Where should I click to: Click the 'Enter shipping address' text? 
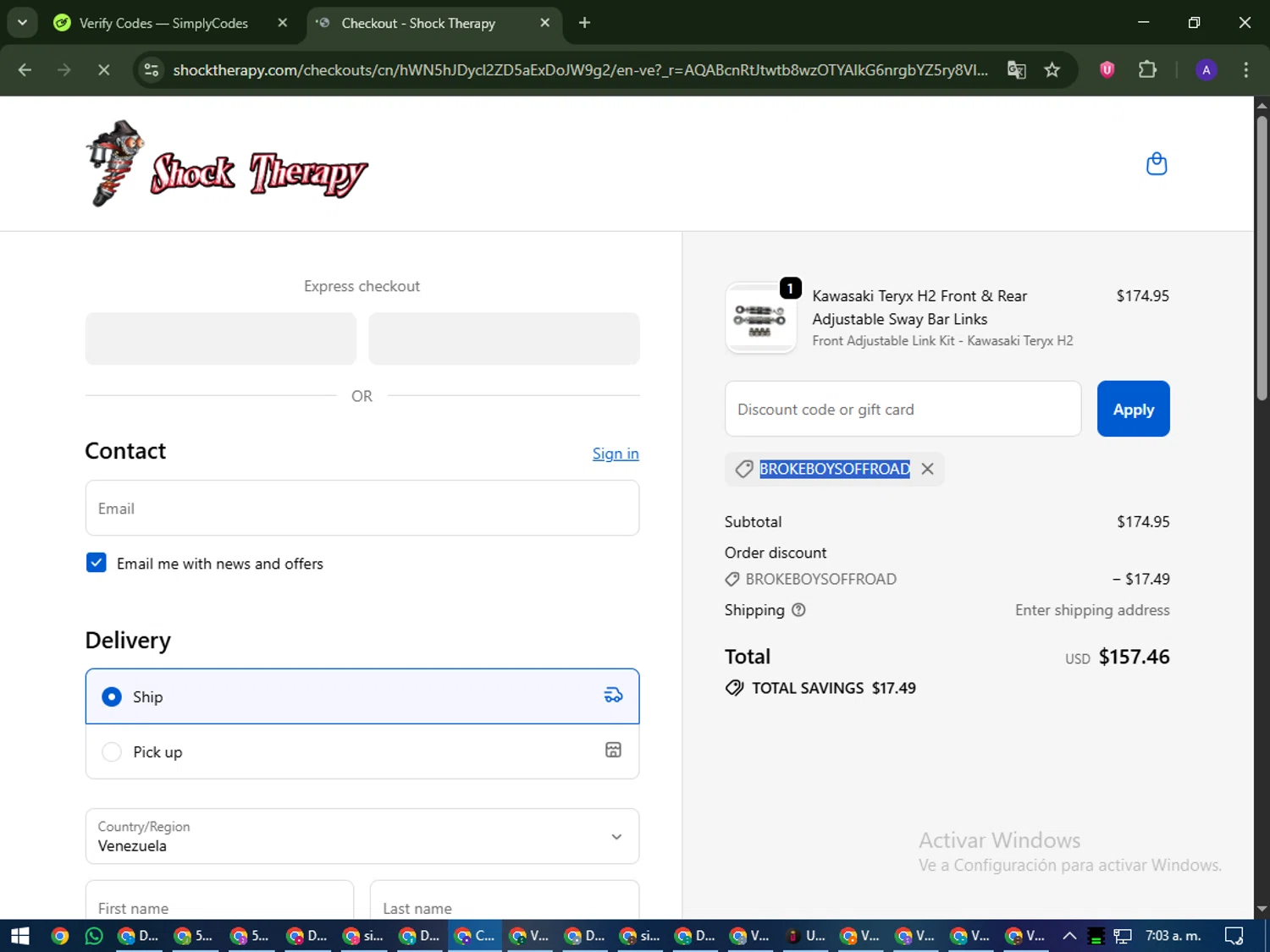(x=1092, y=610)
